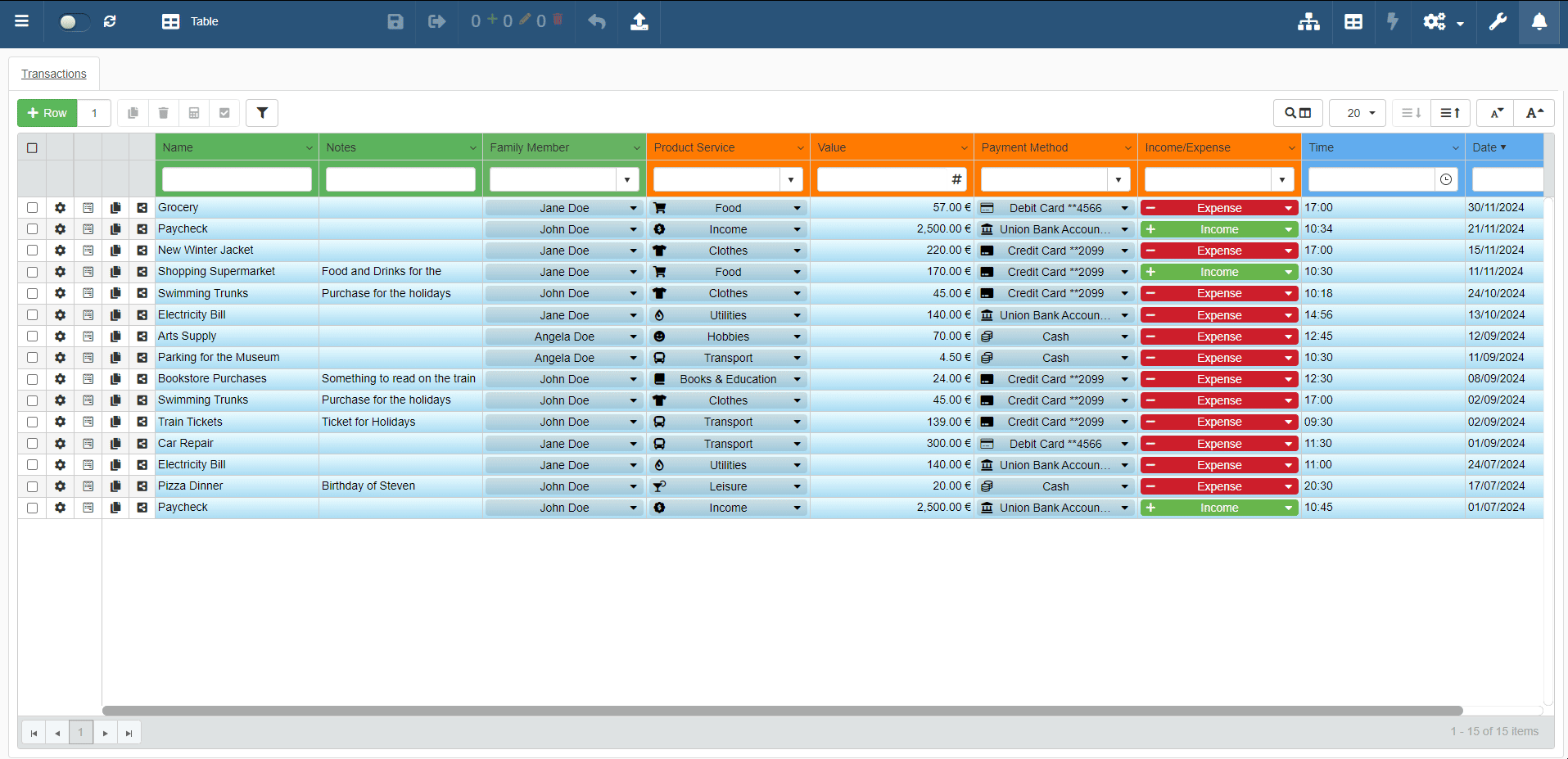
Task: Open the page size 20 dropdown
Action: [1358, 113]
